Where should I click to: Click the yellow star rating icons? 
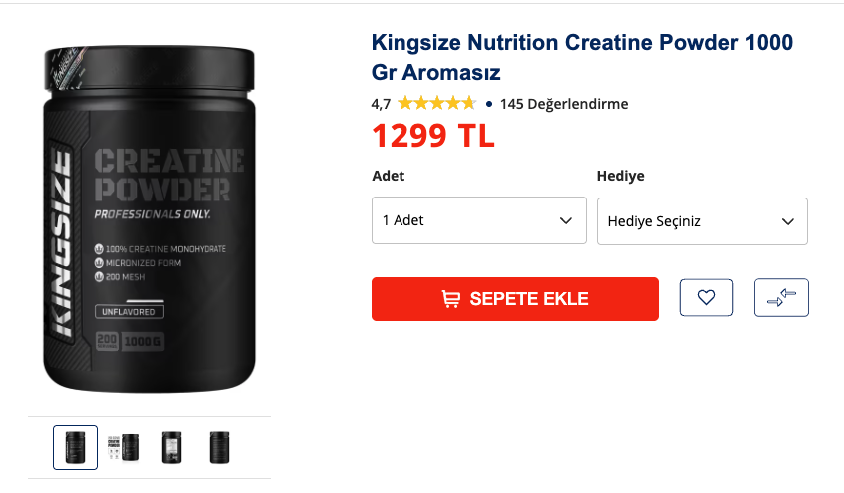tap(437, 103)
